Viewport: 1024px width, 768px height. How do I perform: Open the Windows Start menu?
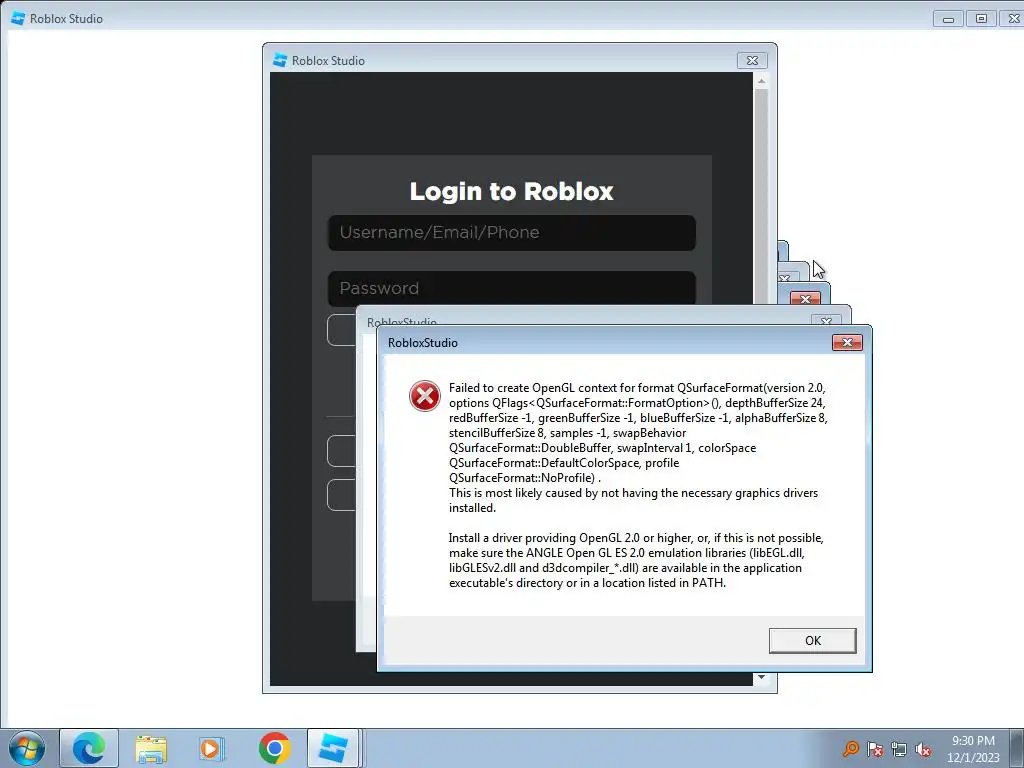[27, 748]
